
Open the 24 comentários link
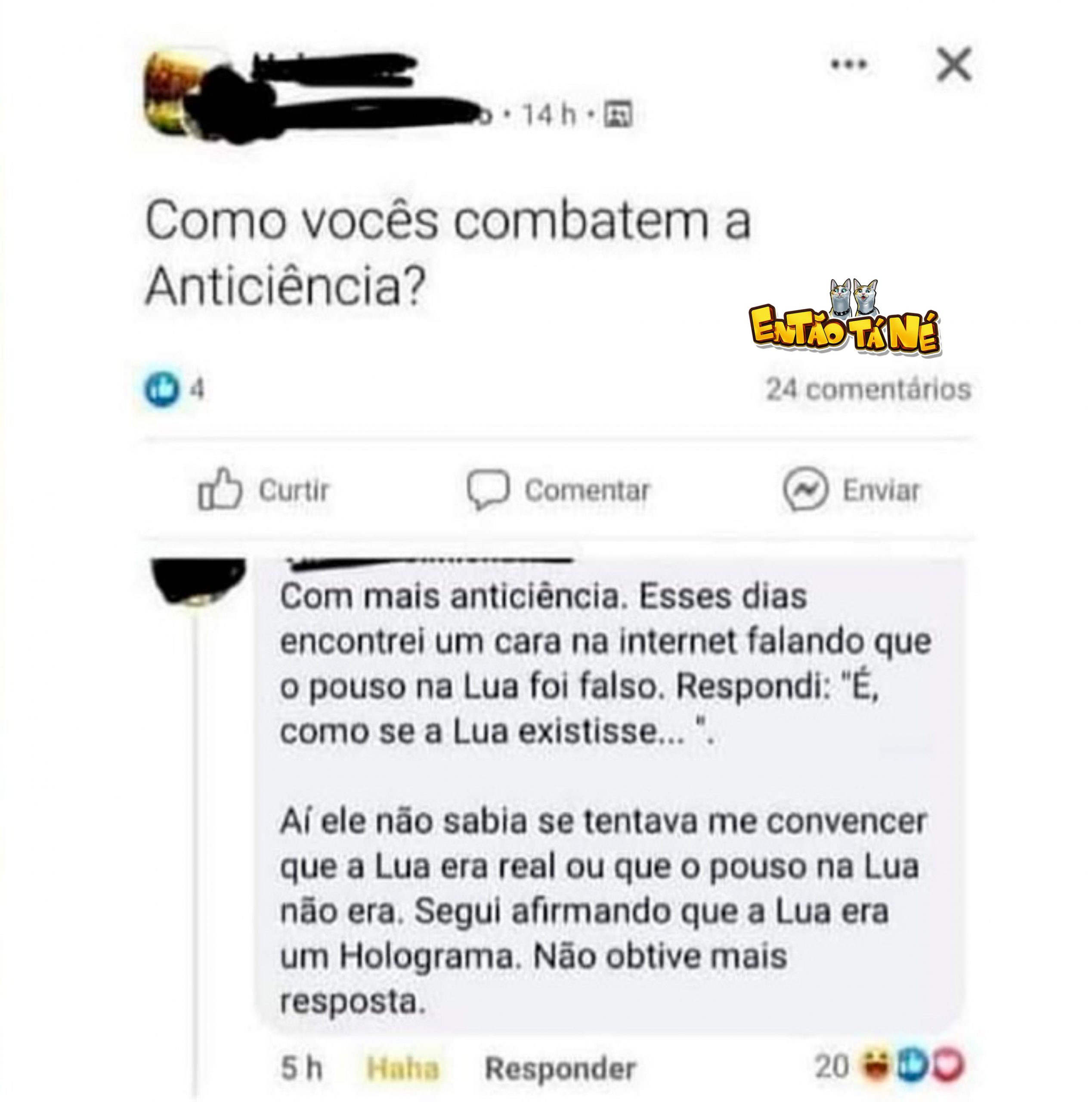867,390
